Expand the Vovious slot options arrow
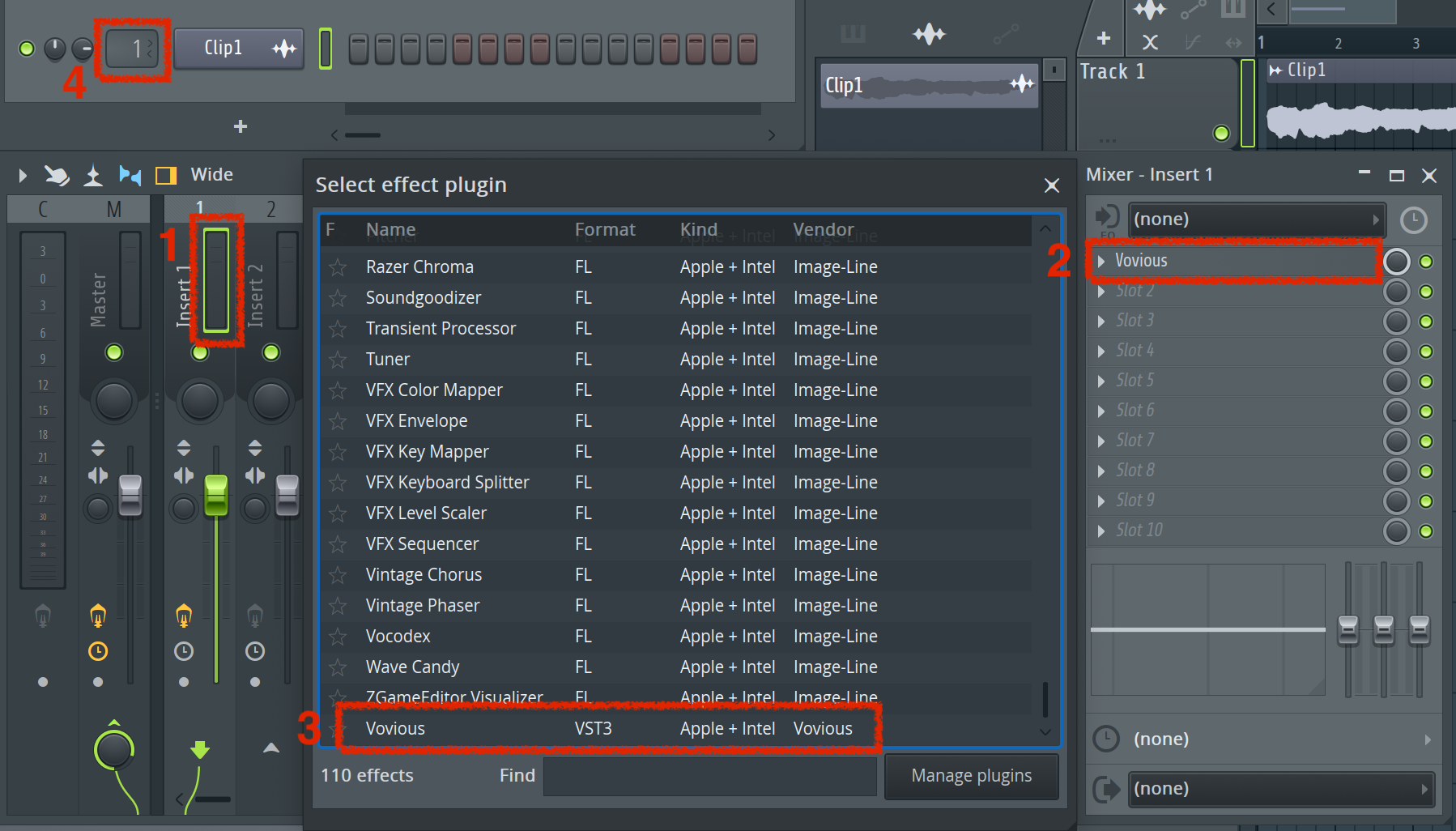 [x=1101, y=261]
